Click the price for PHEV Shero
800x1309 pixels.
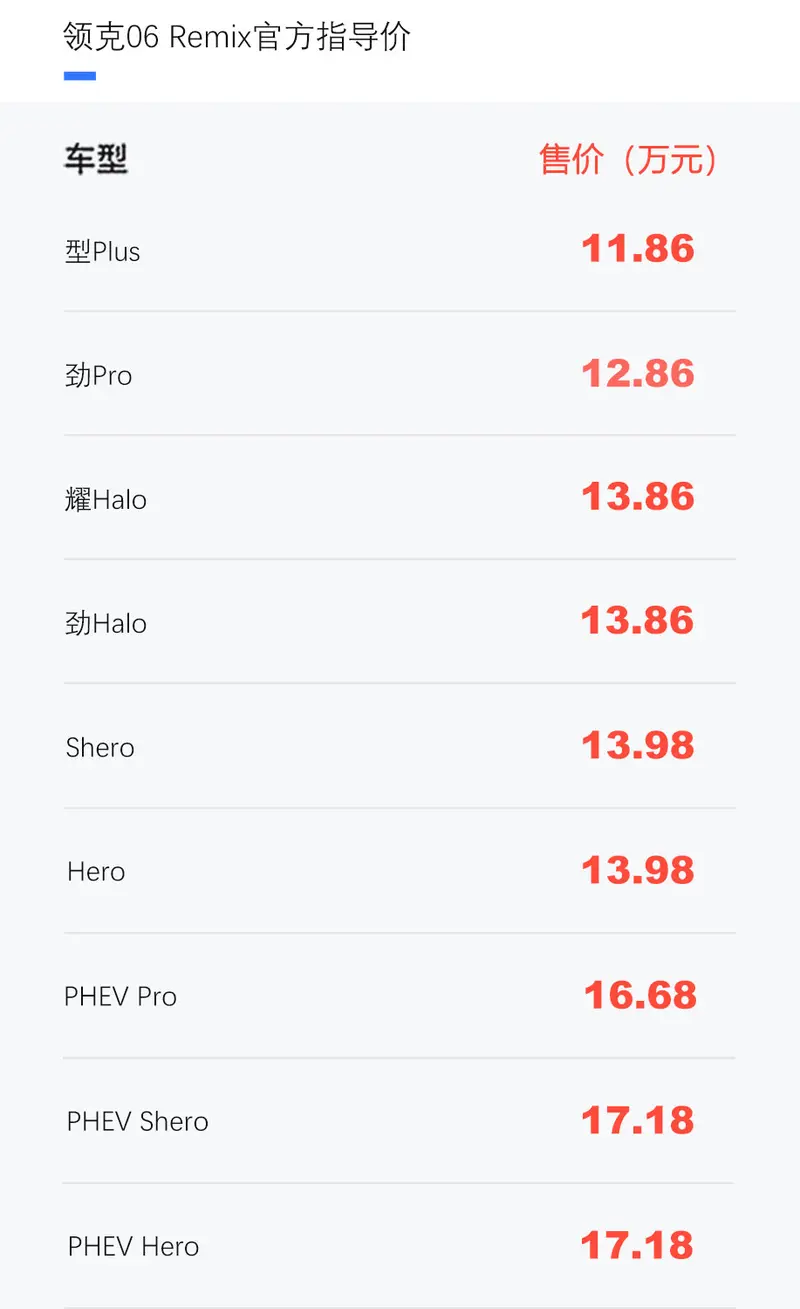638,1120
